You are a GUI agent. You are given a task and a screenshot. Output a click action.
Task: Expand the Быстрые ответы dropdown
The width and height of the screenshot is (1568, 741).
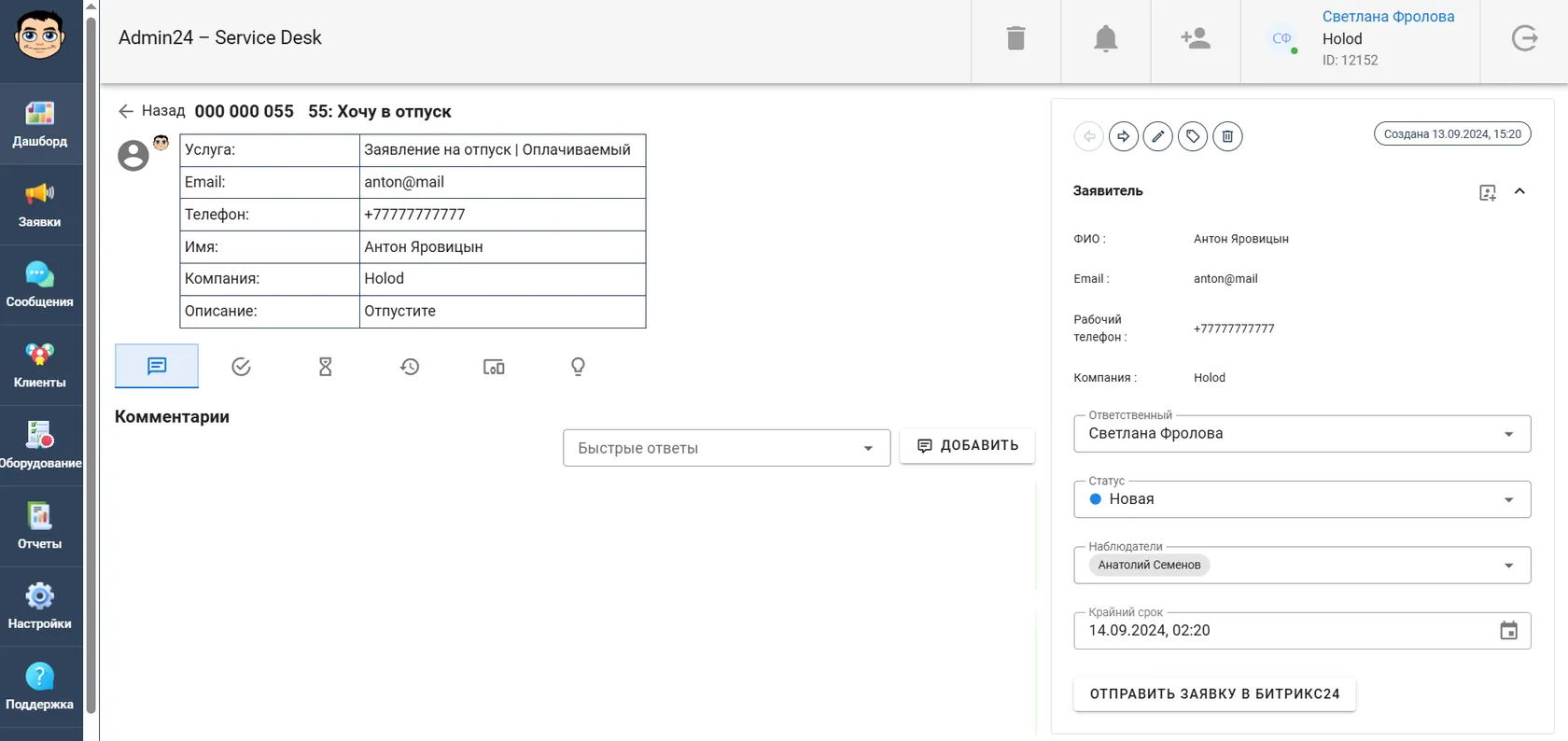(726, 448)
